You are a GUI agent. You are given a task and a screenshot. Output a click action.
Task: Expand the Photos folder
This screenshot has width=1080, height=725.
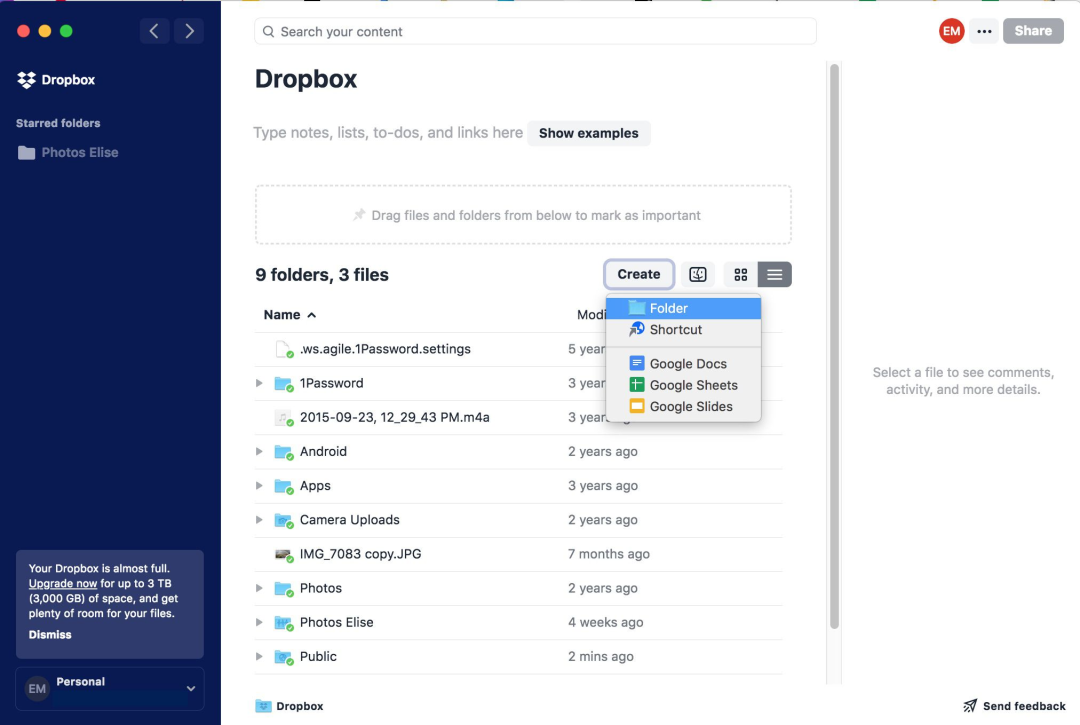pos(259,588)
